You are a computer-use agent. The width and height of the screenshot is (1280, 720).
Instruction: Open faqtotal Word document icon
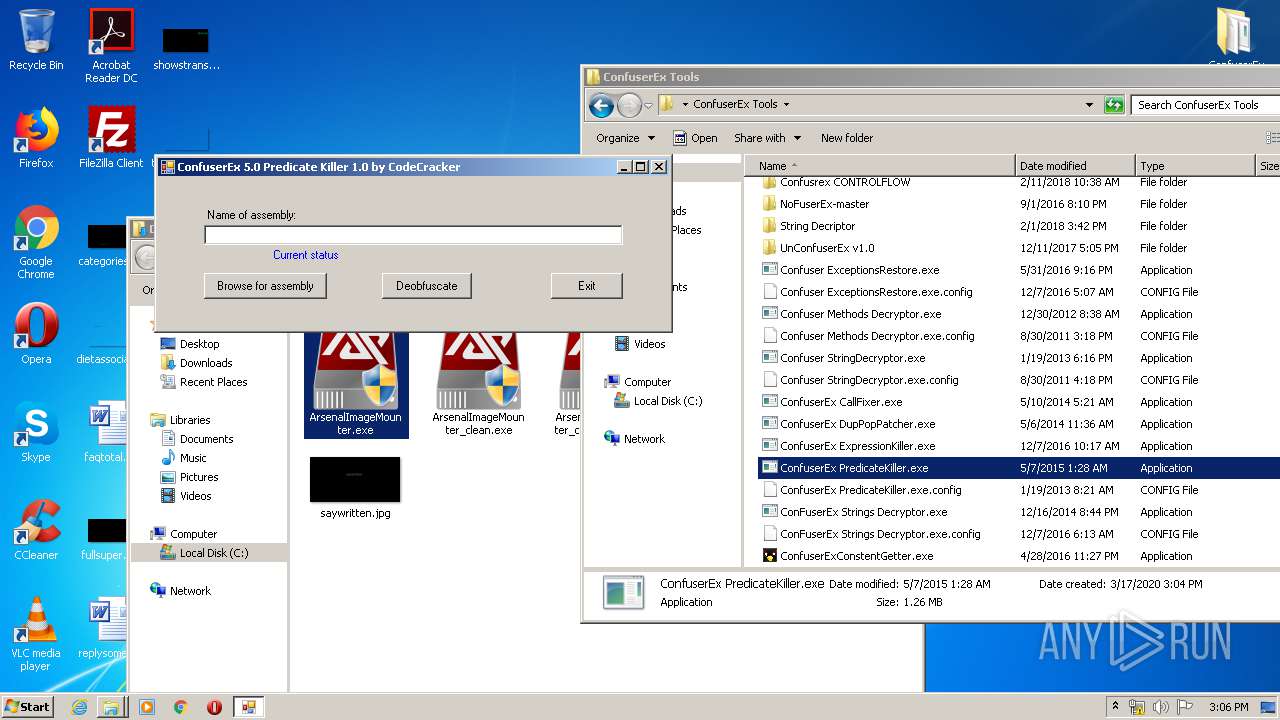pyautogui.click(x=107, y=432)
